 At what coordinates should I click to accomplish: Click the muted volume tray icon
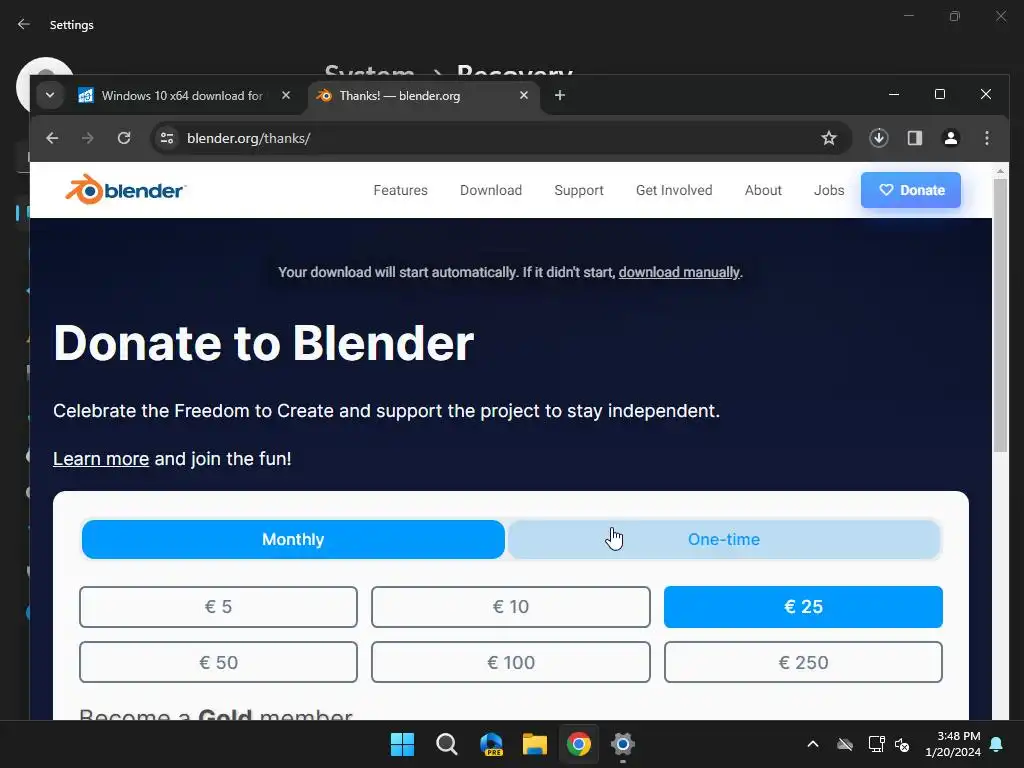pos(902,744)
